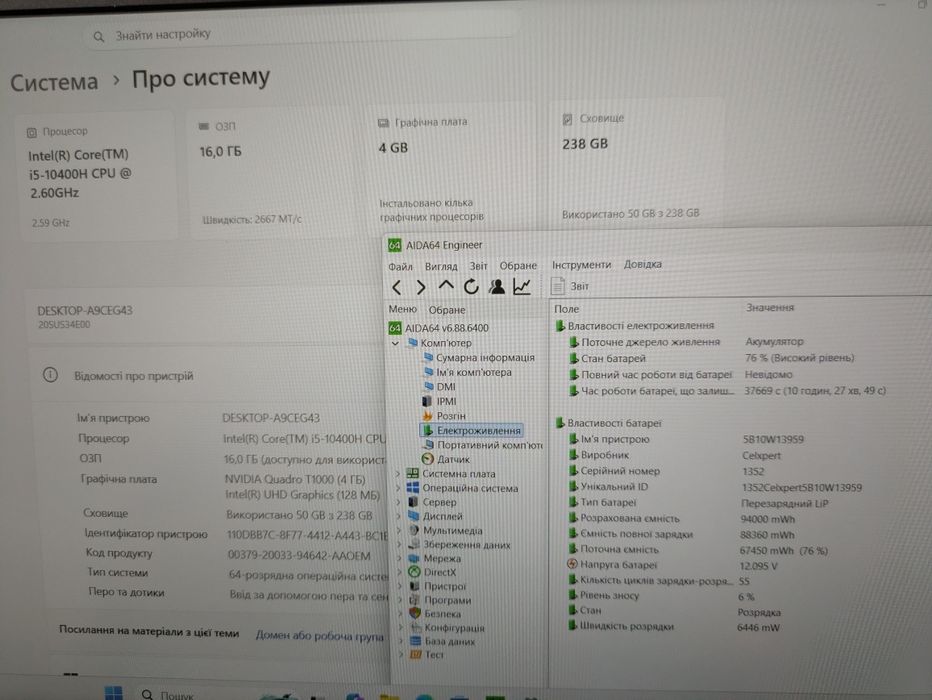Select the Виробник battery row
This screenshot has width=932, height=700.
click(674, 455)
